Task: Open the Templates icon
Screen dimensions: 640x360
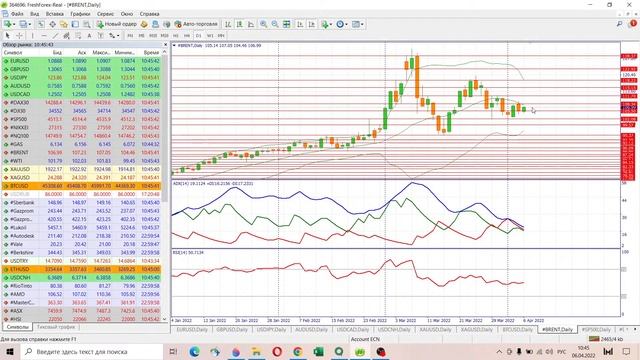Action: point(356,24)
